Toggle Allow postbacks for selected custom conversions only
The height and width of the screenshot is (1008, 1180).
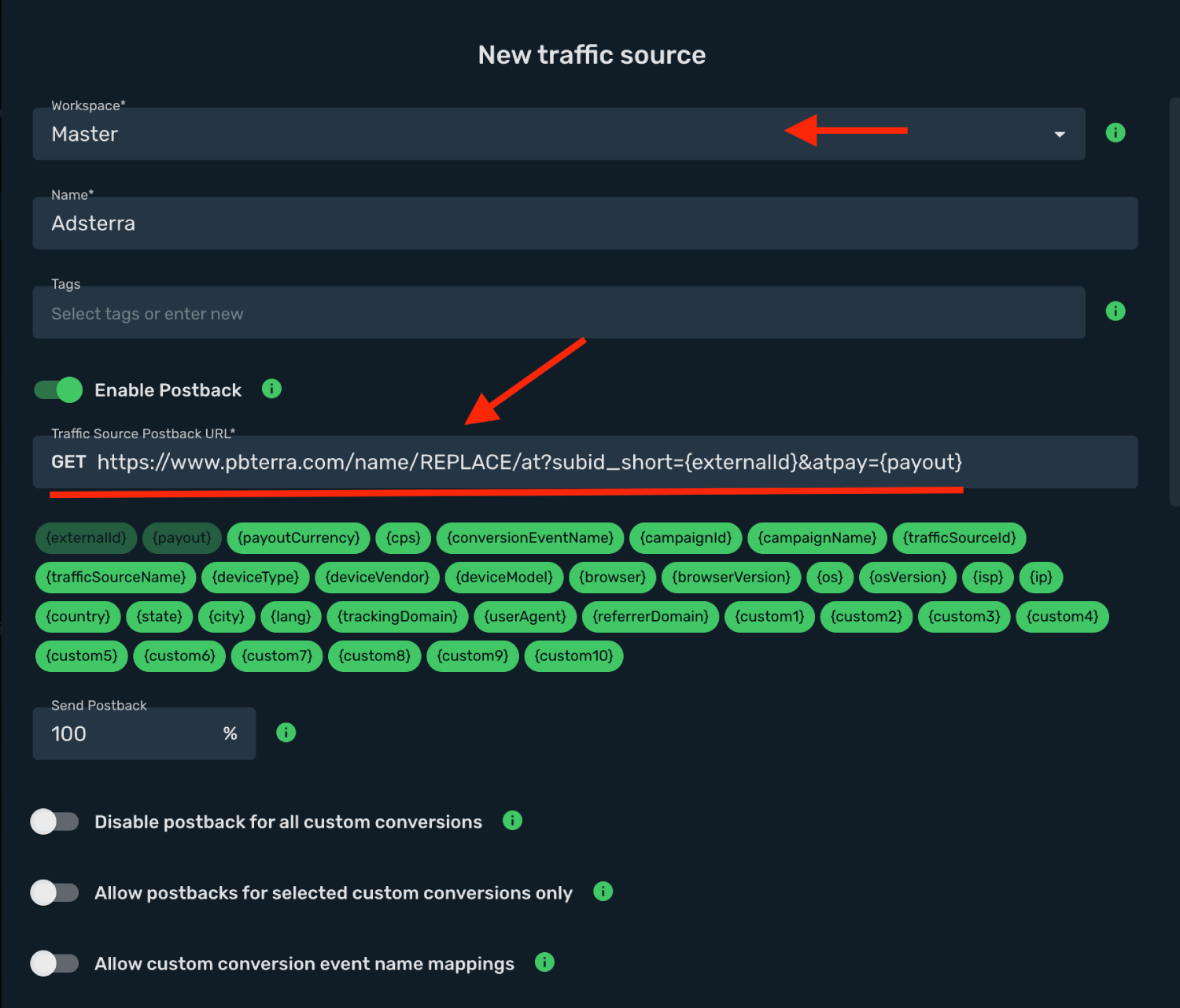point(55,892)
